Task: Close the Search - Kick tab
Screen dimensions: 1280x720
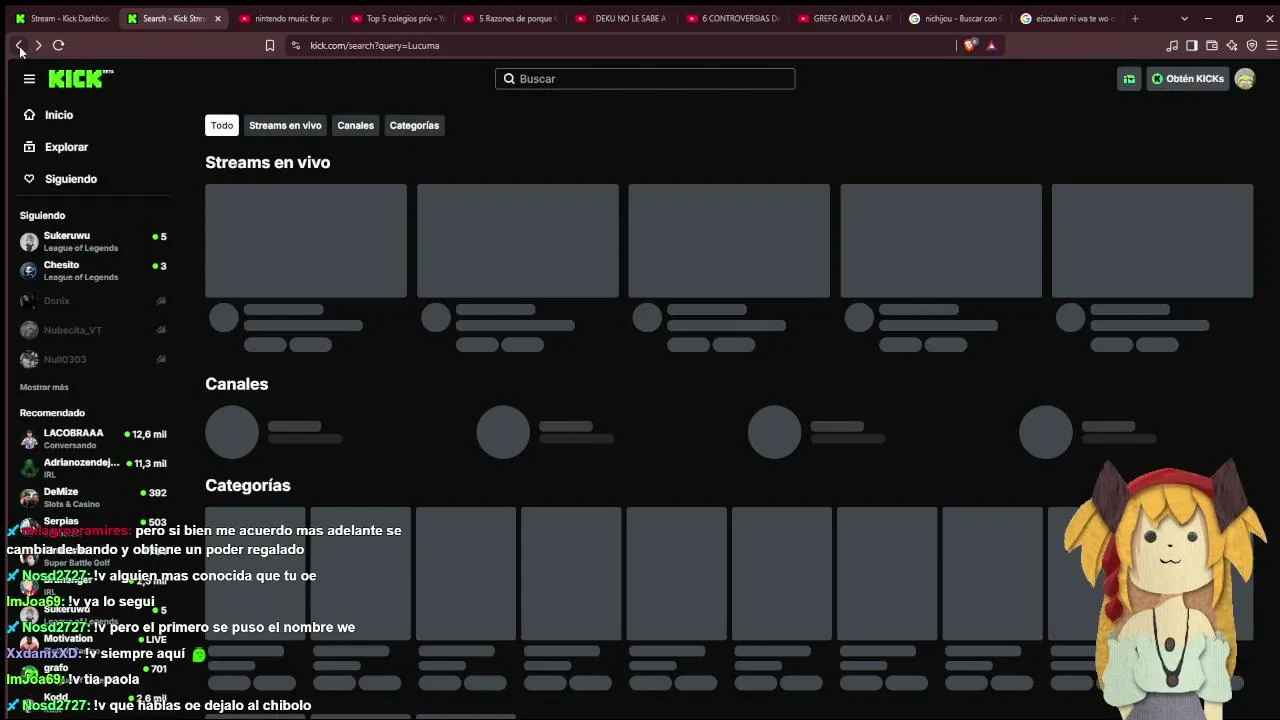Action: pyautogui.click(x=217, y=18)
